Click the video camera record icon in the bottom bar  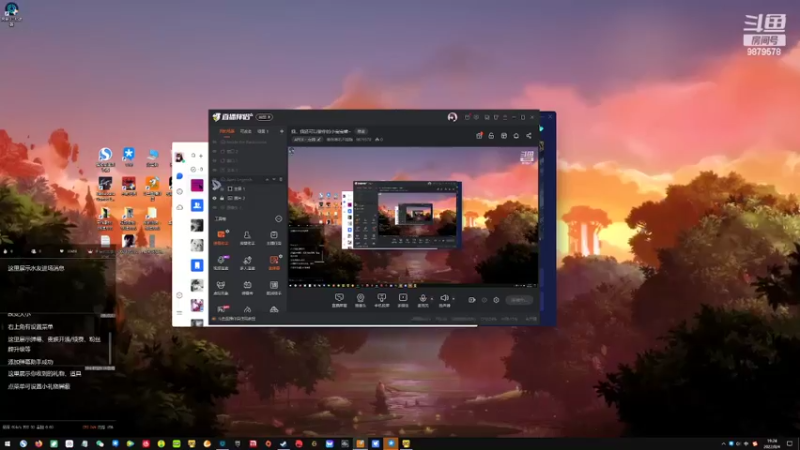pyautogui.click(x=471, y=300)
